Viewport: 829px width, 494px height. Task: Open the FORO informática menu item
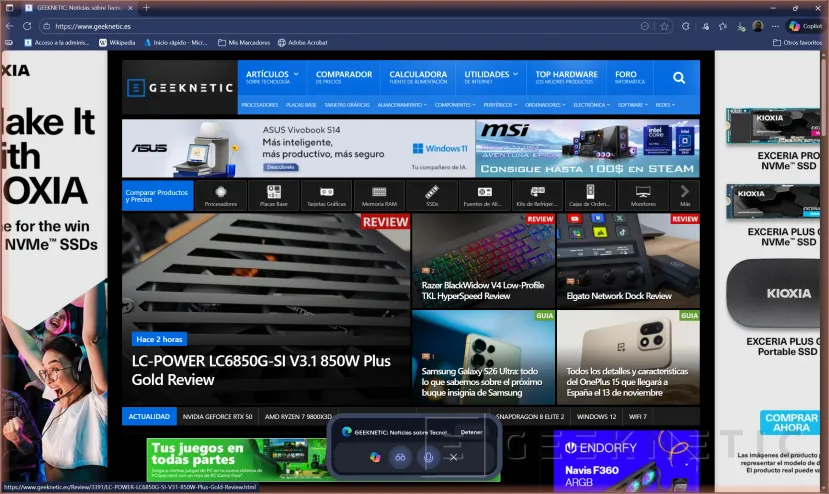pos(630,77)
